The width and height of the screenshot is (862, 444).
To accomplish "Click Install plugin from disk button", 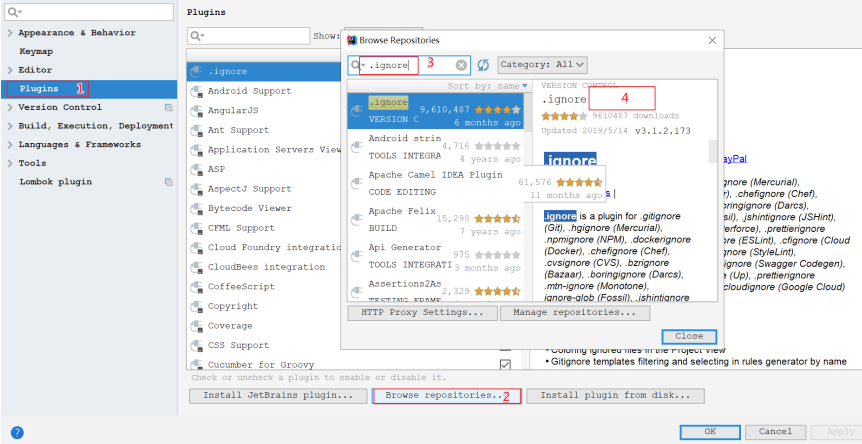I will pyautogui.click(x=615, y=396).
